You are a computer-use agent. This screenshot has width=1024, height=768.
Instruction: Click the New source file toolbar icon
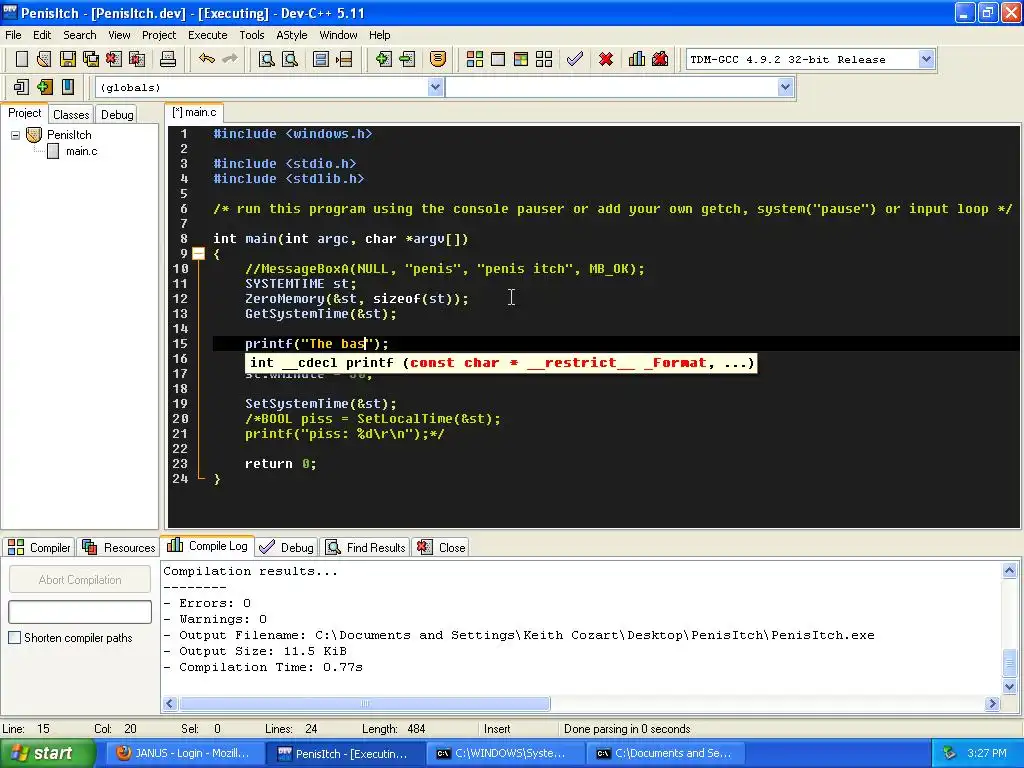tap(22, 59)
